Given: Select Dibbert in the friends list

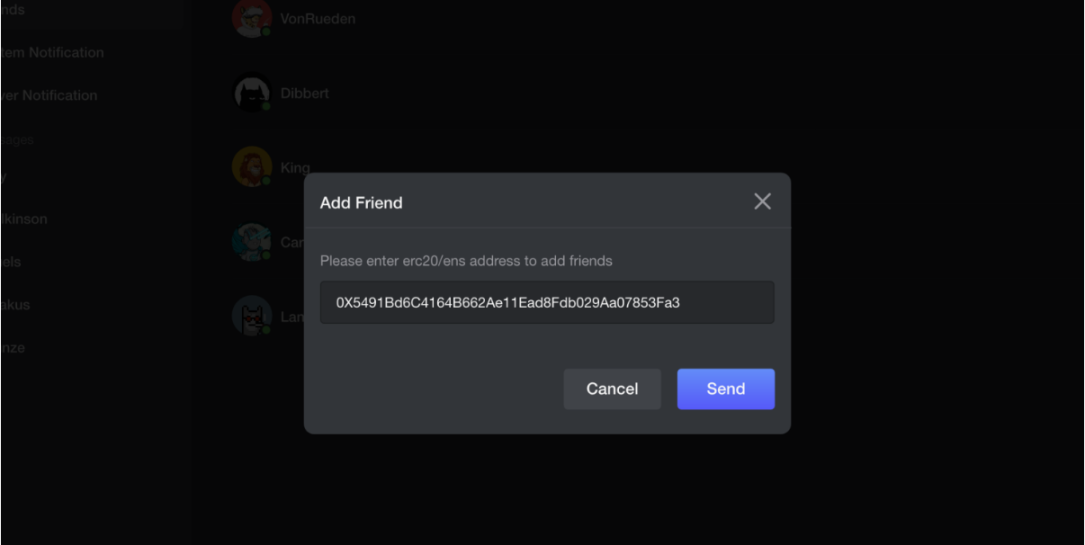Looking at the screenshot, I should coord(304,93).
